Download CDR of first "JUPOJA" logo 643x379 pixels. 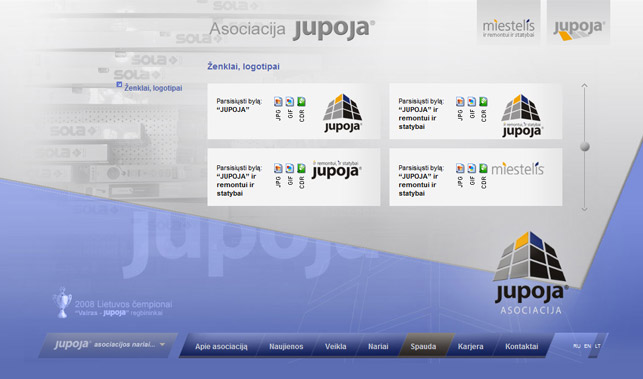click(x=301, y=102)
